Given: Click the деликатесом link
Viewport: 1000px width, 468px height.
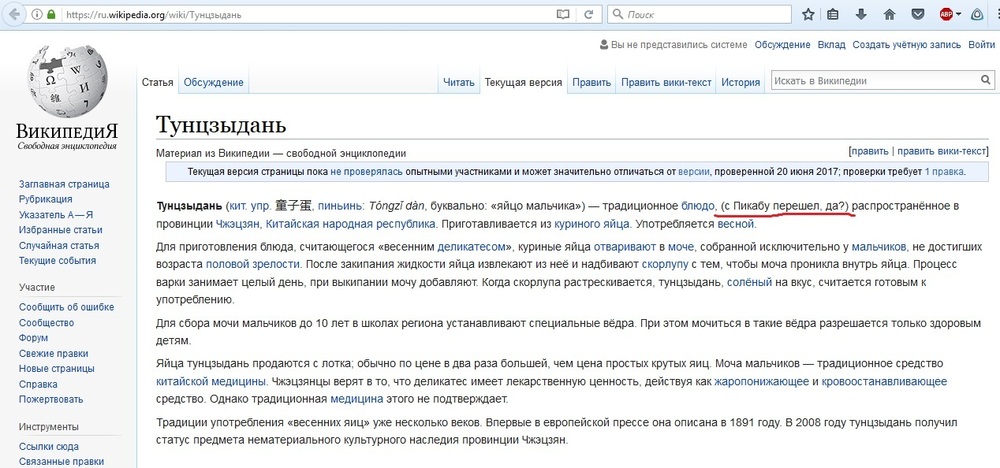Looking at the screenshot, I should [471, 245].
